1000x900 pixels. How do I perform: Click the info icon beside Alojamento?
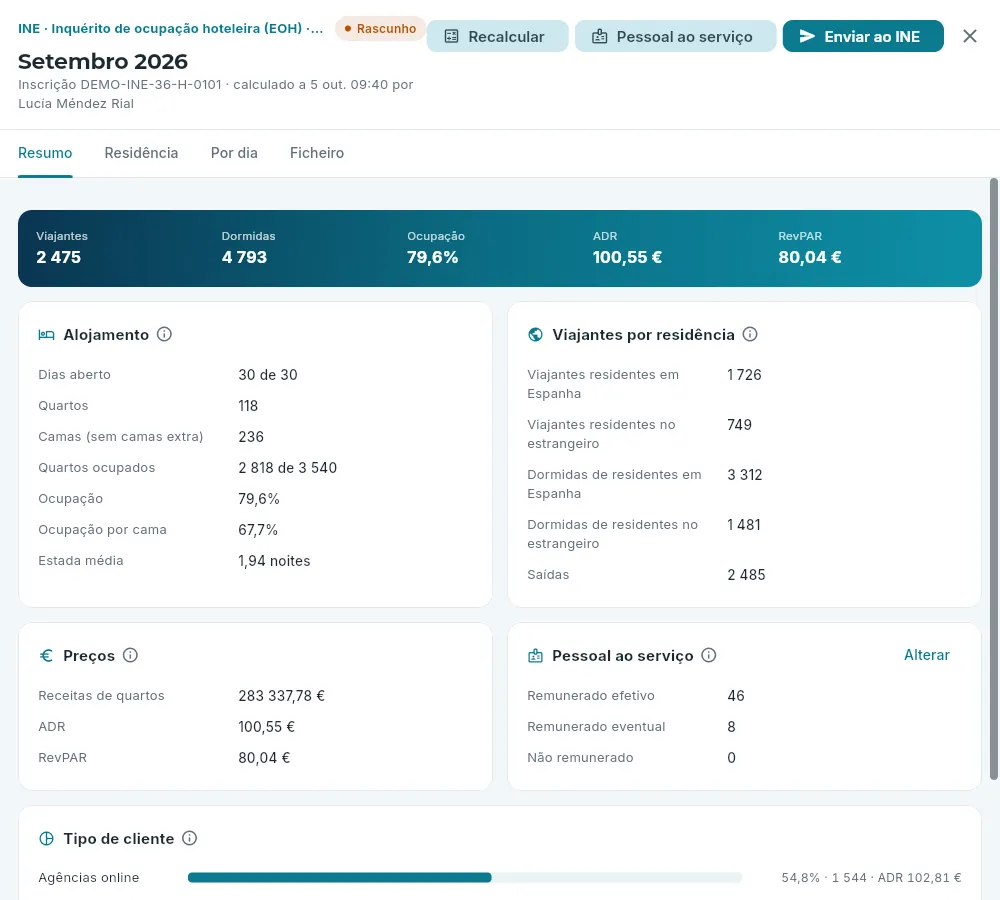[x=164, y=334]
